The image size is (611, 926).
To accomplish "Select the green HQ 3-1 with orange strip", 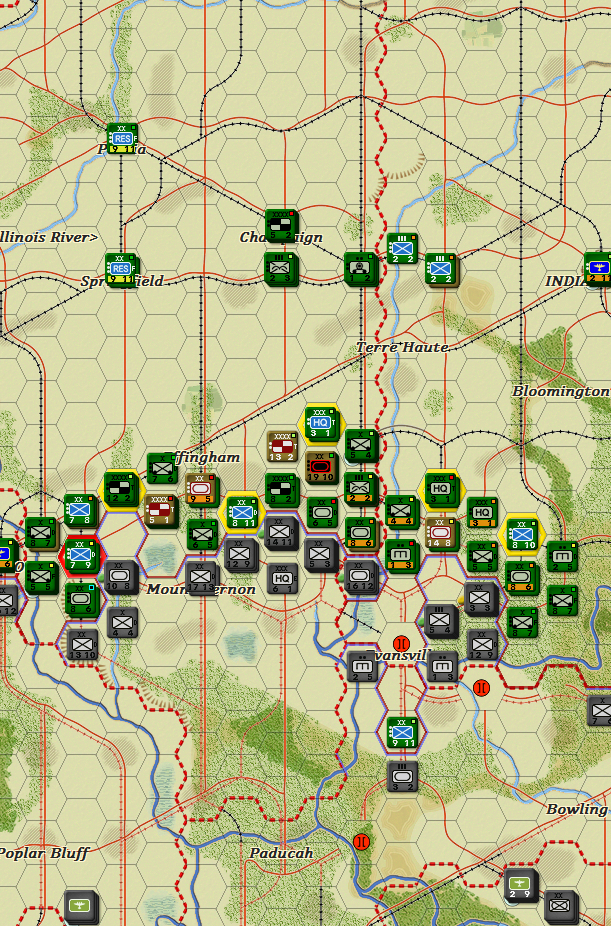I will 482,512.
